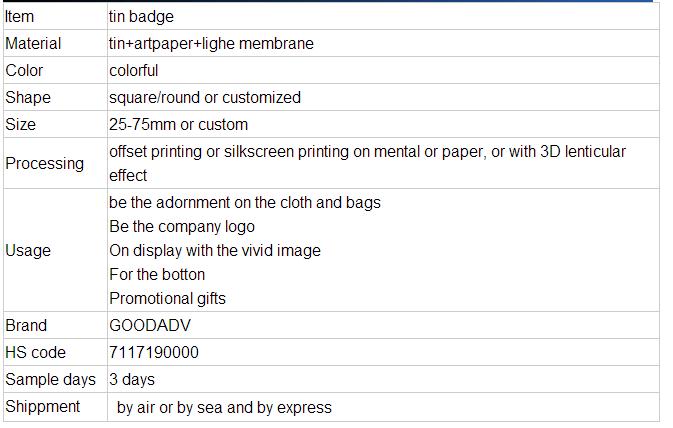Screen dimensions: 673x428
Task: Select the 'GOODADV' brand value
Action: click(x=150, y=325)
